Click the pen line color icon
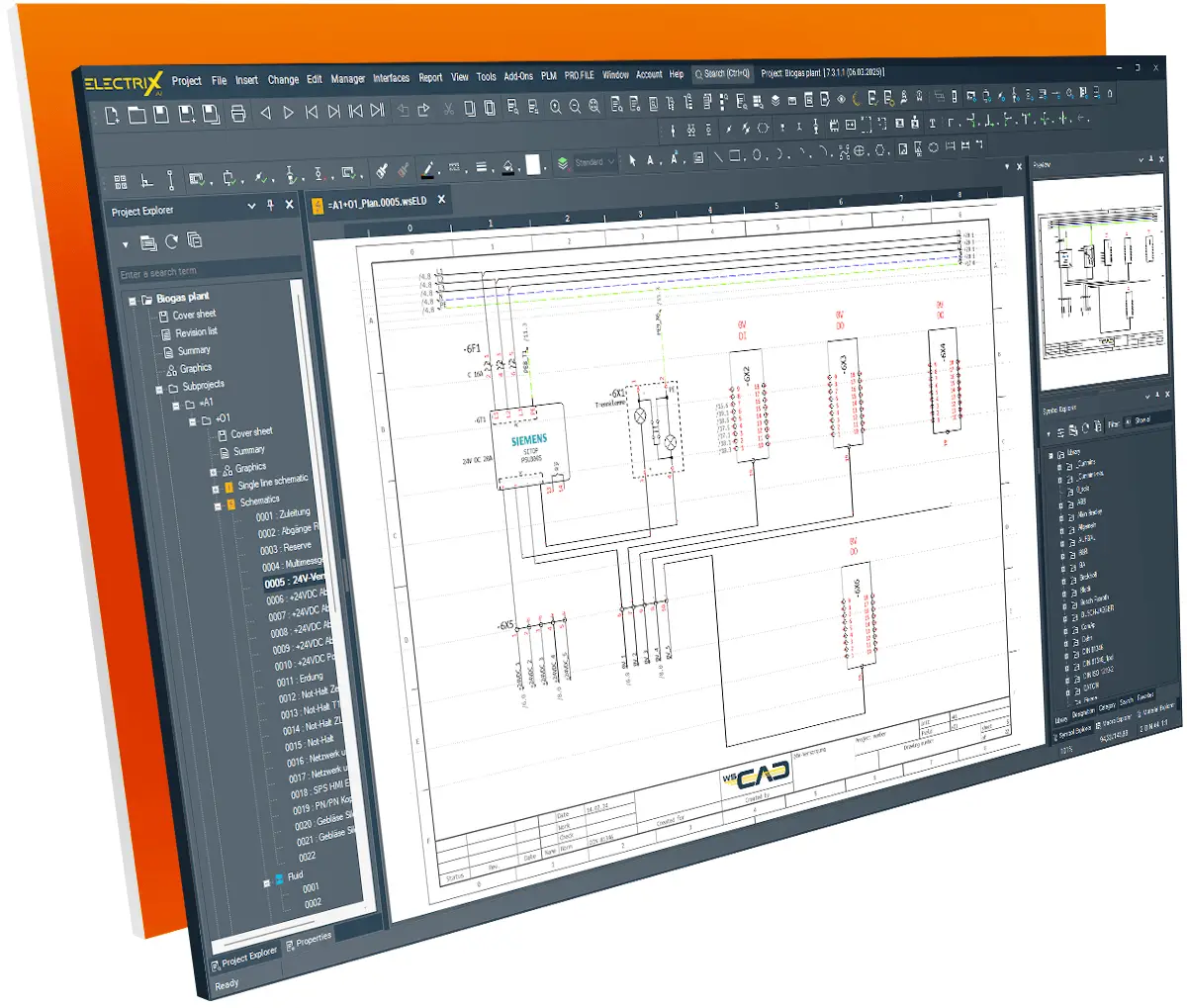Screen dimensions: 1187x1008 tap(428, 170)
